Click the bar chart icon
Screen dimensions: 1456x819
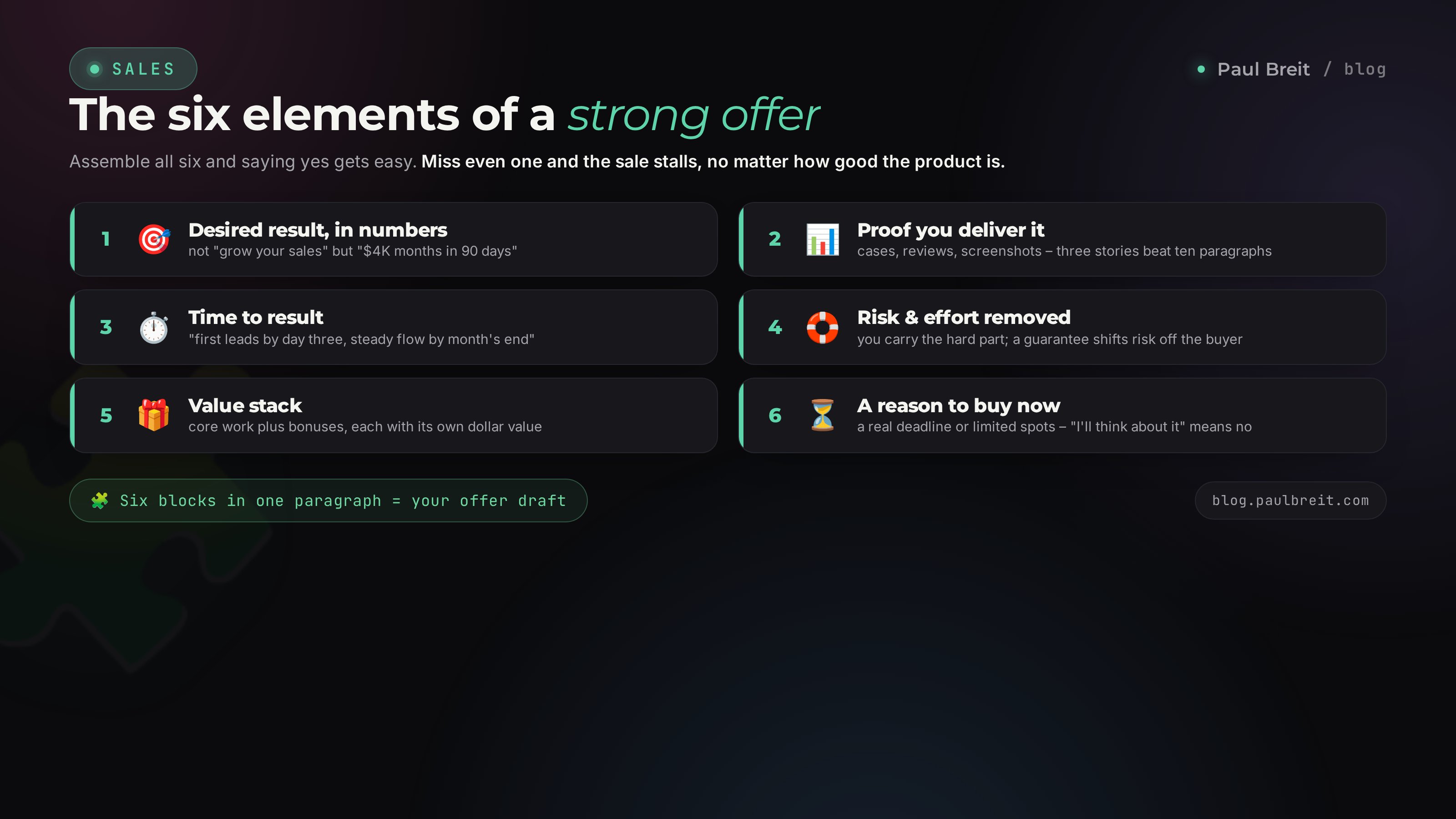(822, 239)
